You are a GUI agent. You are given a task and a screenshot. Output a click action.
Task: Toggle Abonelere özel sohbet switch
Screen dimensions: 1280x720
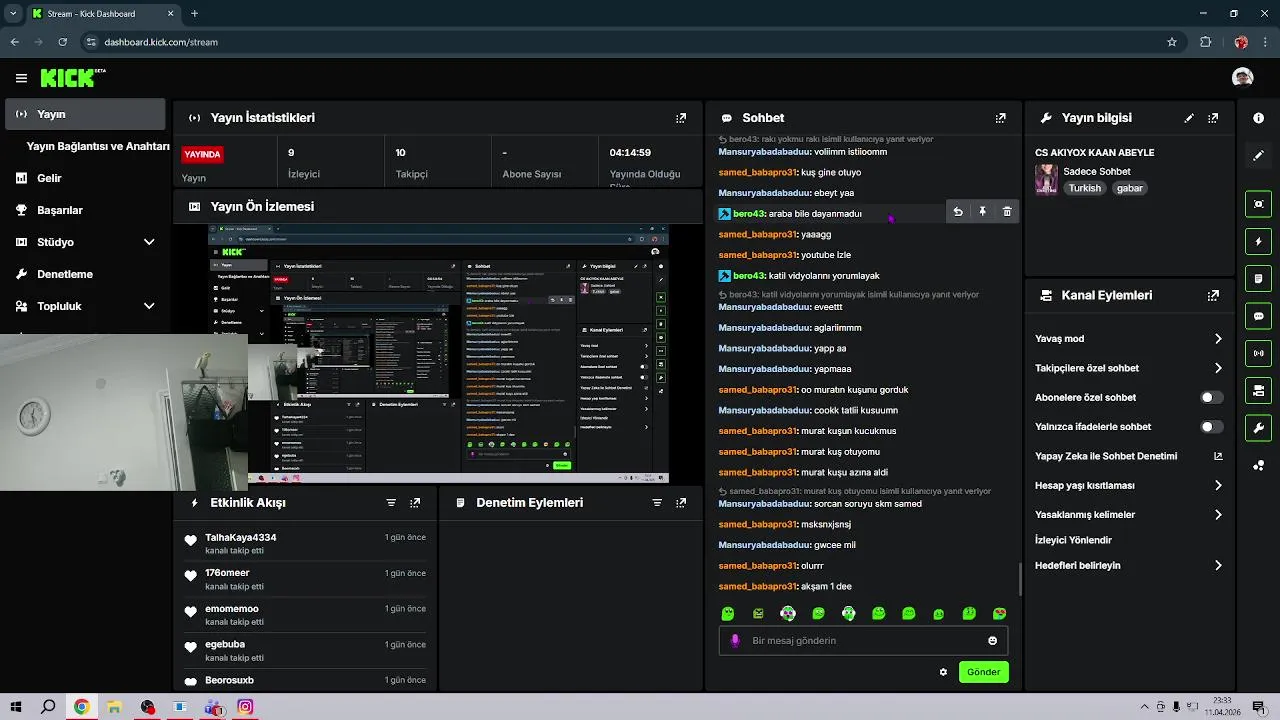(x=1211, y=397)
